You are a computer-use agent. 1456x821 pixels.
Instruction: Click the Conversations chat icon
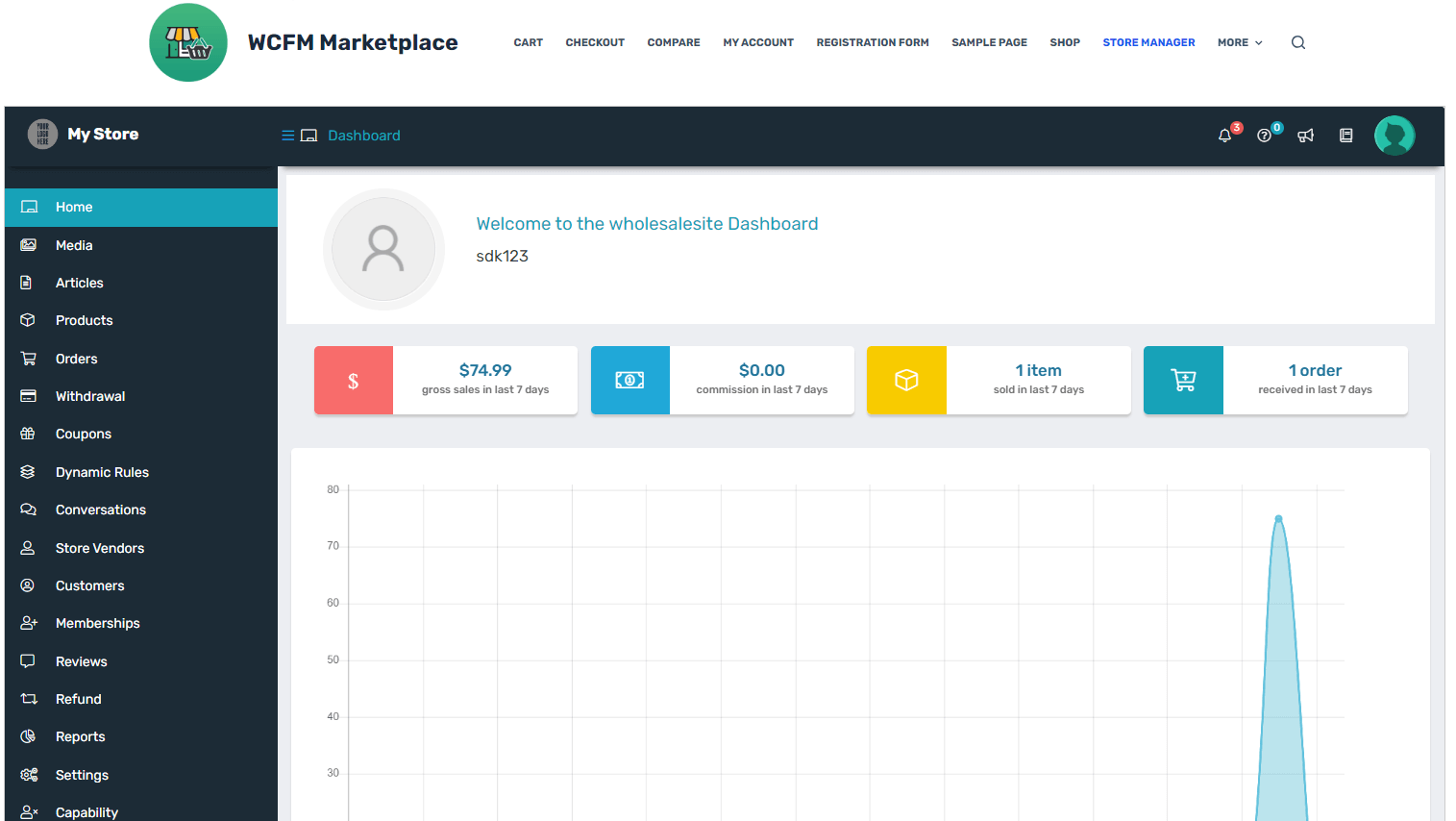tap(29, 510)
